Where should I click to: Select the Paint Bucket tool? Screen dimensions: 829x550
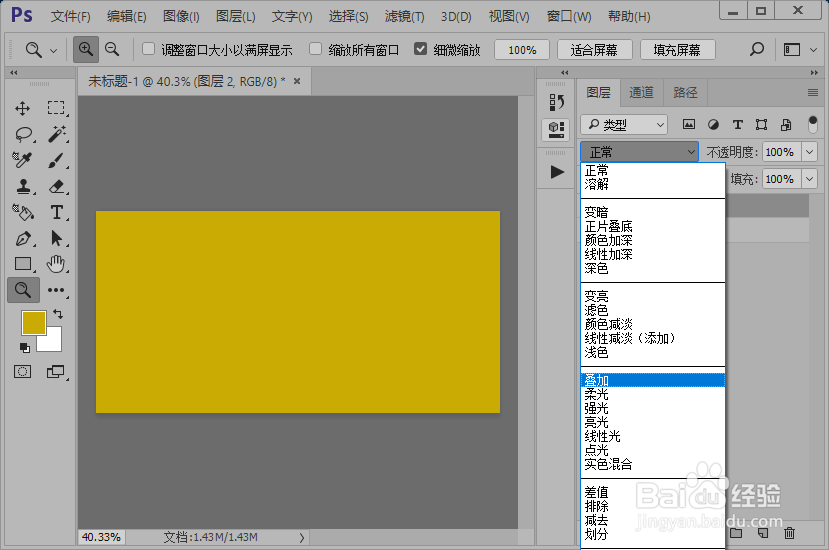coord(23,212)
